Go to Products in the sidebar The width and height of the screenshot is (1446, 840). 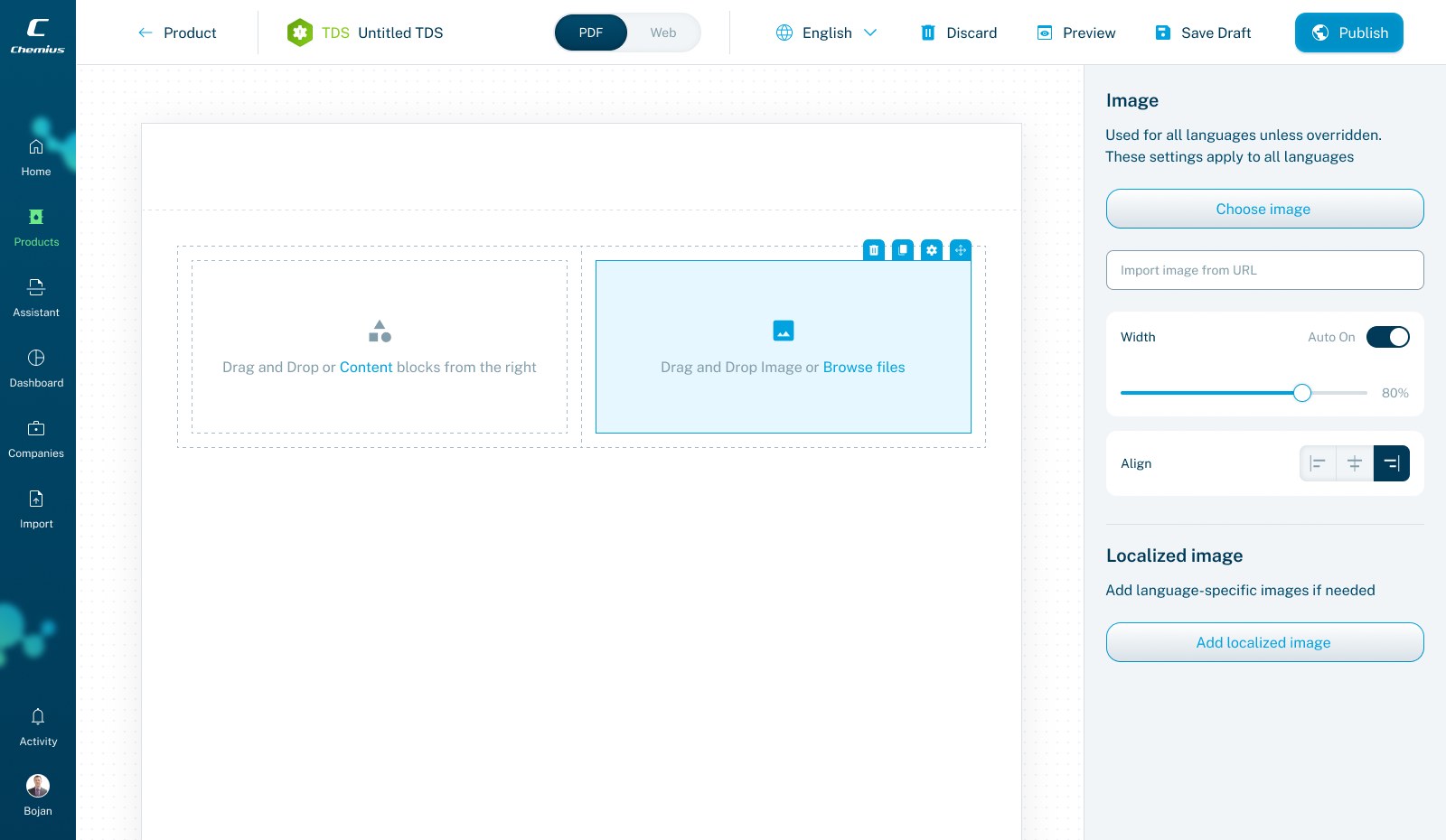36,229
